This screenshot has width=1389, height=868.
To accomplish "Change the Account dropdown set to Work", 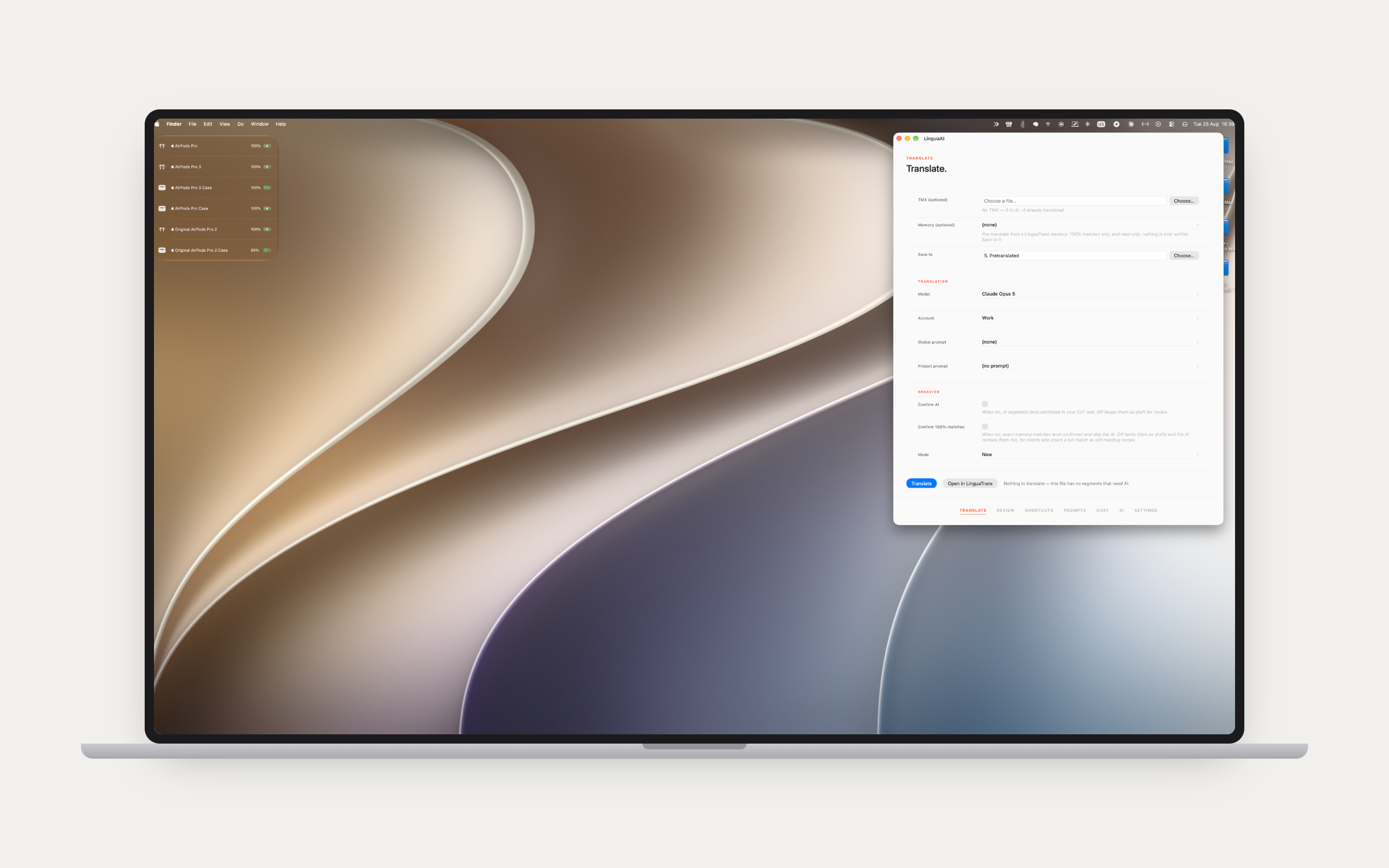I will 1090,318.
